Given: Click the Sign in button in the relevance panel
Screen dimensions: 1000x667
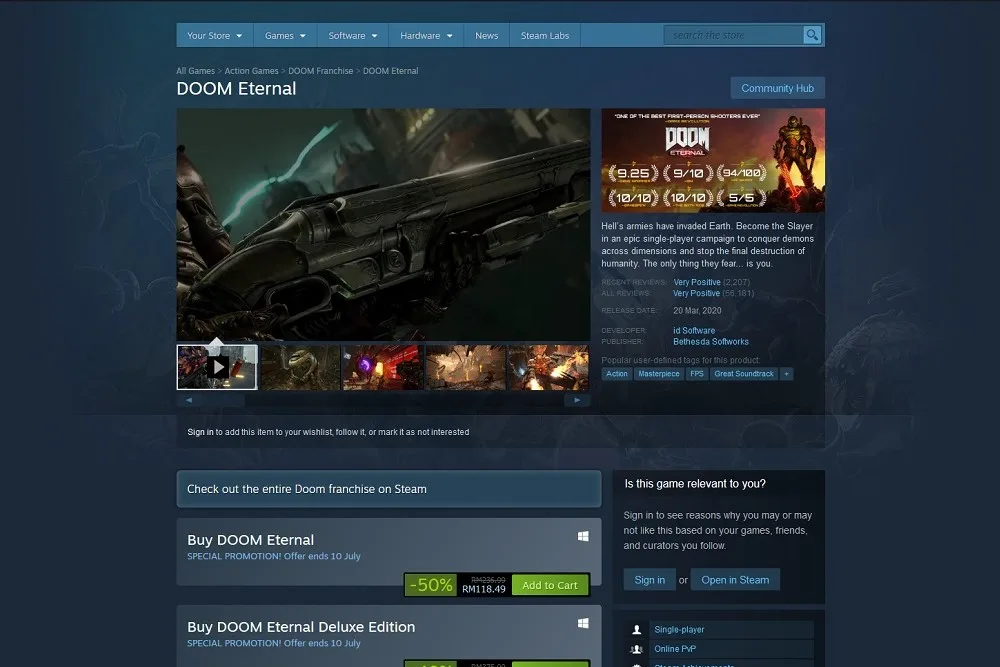Looking at the screenshot, I should point(649,580).
